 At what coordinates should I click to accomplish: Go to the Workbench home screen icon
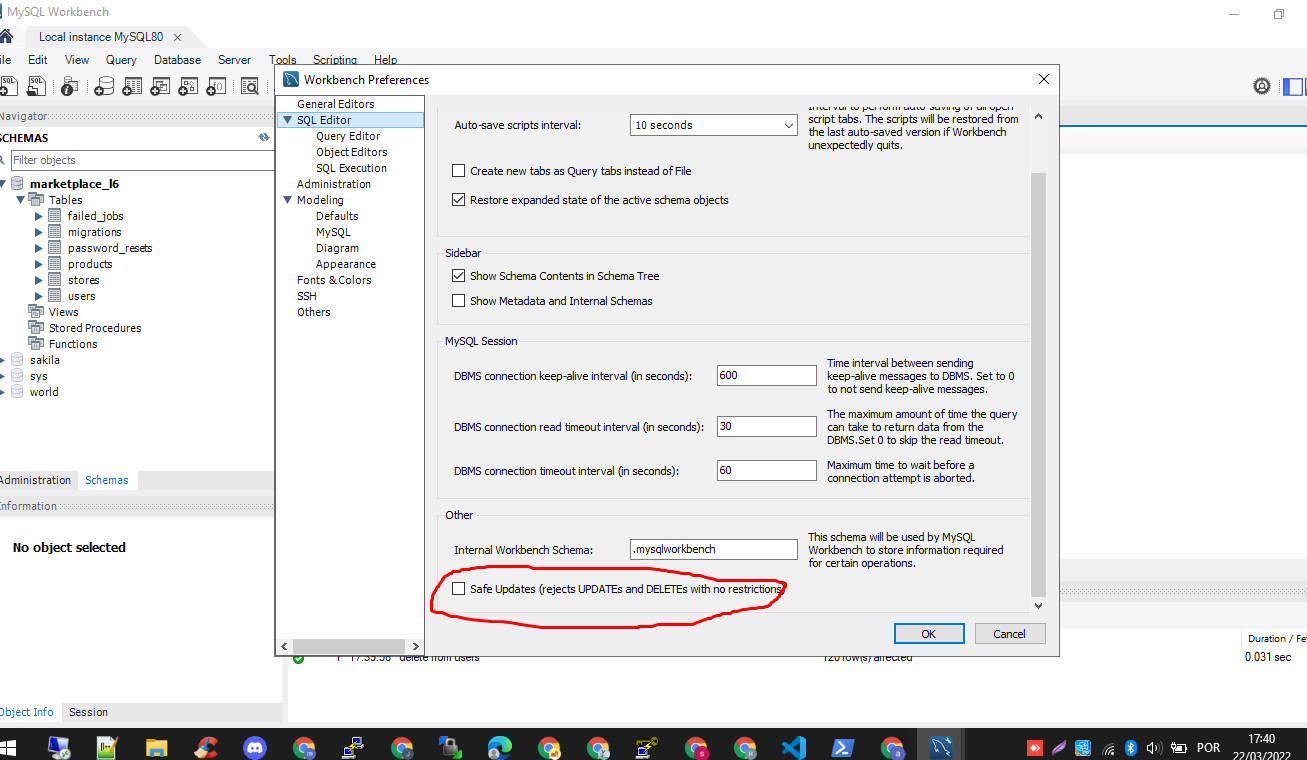[6, 37]
